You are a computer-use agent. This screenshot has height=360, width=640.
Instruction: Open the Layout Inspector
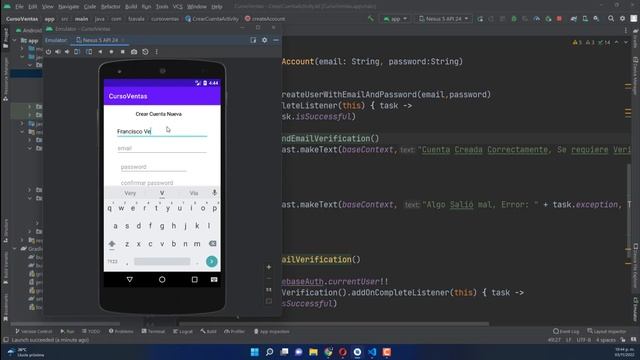click(x=607, y=331)
